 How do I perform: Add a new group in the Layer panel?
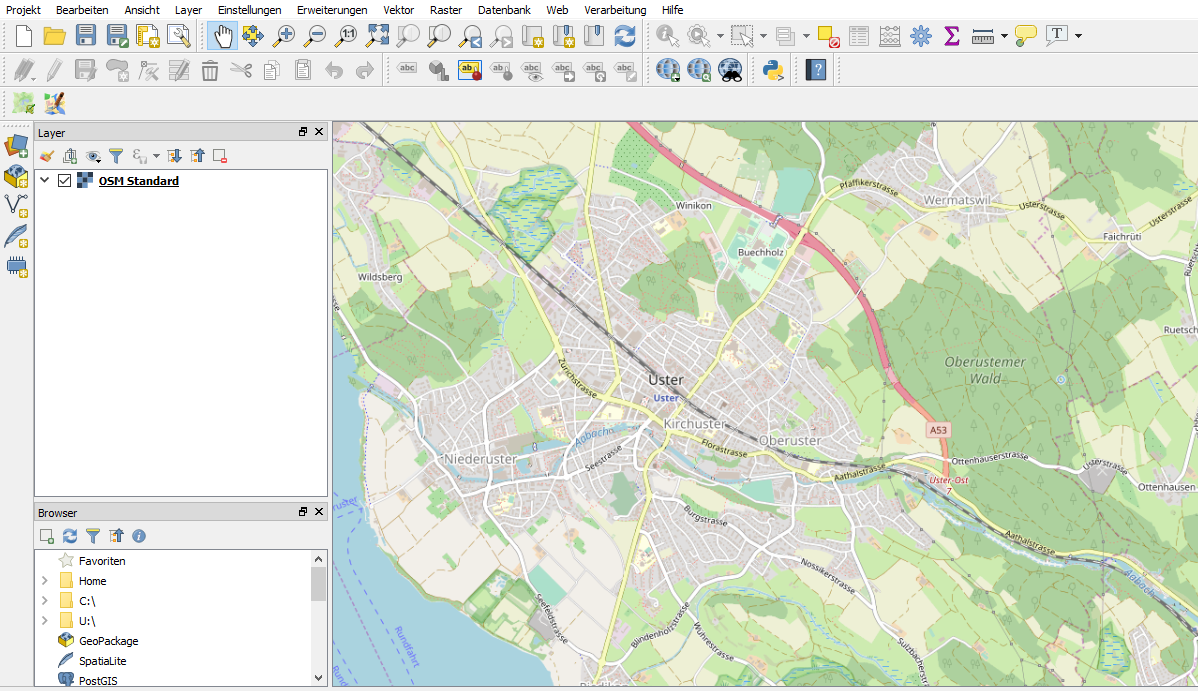pyautogui.click(x=70, y=156)
